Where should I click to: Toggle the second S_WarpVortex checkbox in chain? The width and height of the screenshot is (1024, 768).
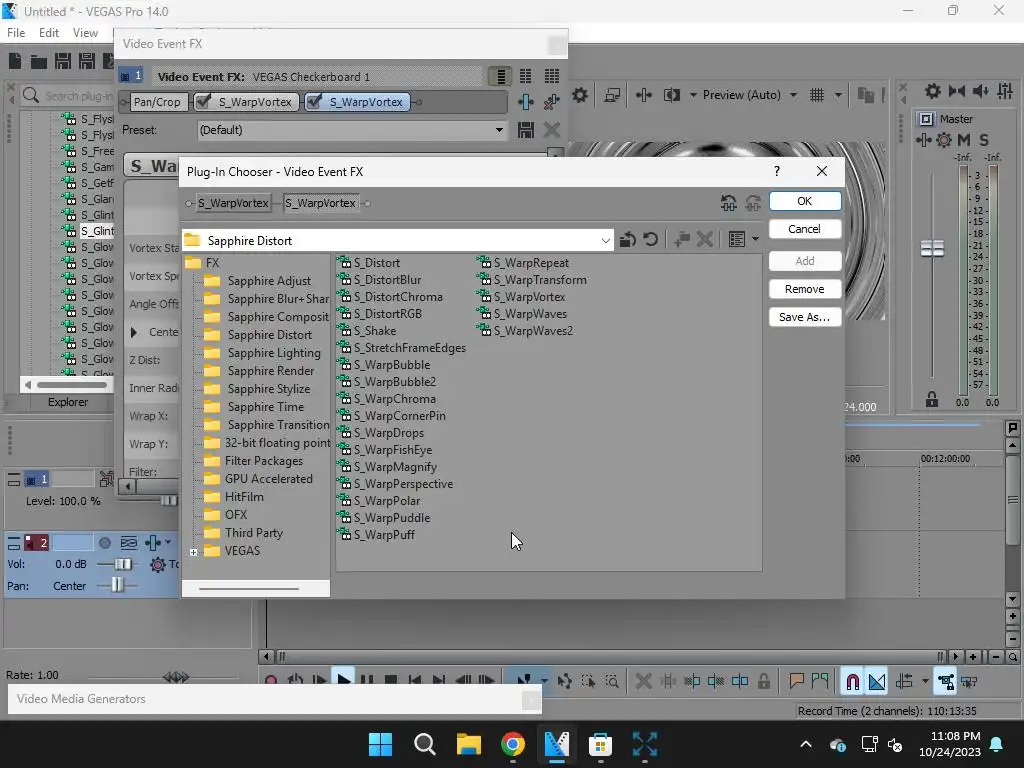[x=314, y=101]
